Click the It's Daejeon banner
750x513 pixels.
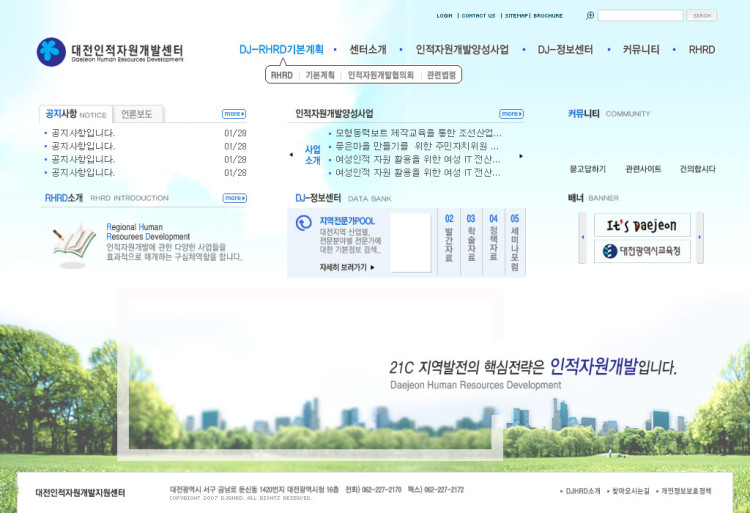click(642, 225)
